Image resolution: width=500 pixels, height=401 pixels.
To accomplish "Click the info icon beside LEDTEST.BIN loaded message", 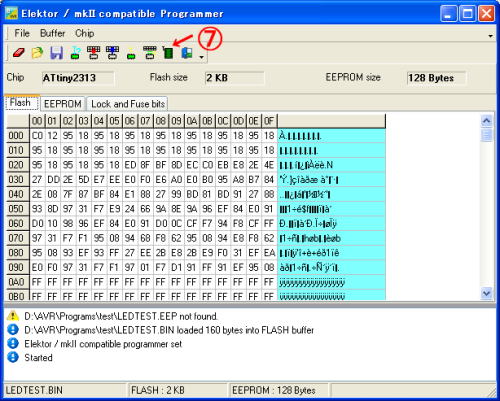I will (13, 330).
